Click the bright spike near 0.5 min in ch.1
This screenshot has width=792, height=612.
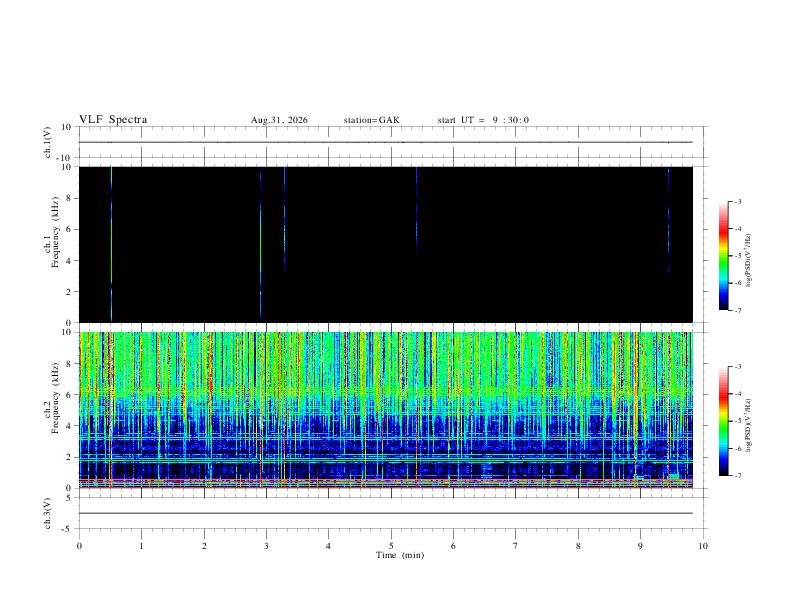click(x=111, y=244)
